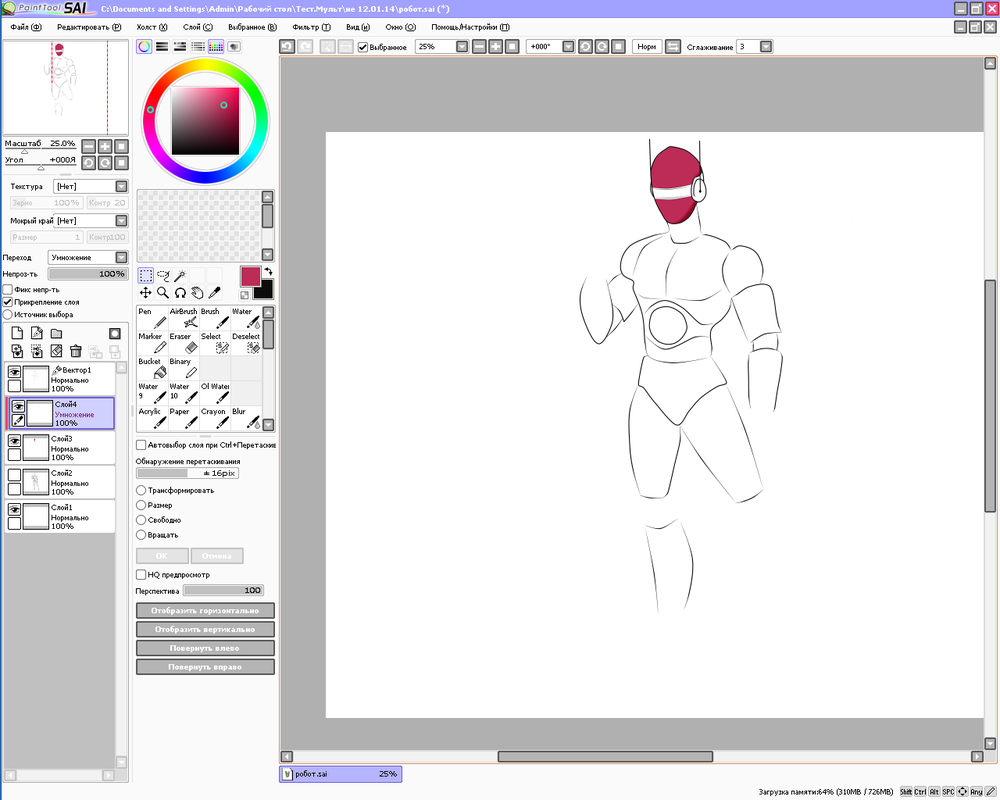Choose the Bucket fill tool
The height and width of the screenshot is (800, 1000).
151,369
